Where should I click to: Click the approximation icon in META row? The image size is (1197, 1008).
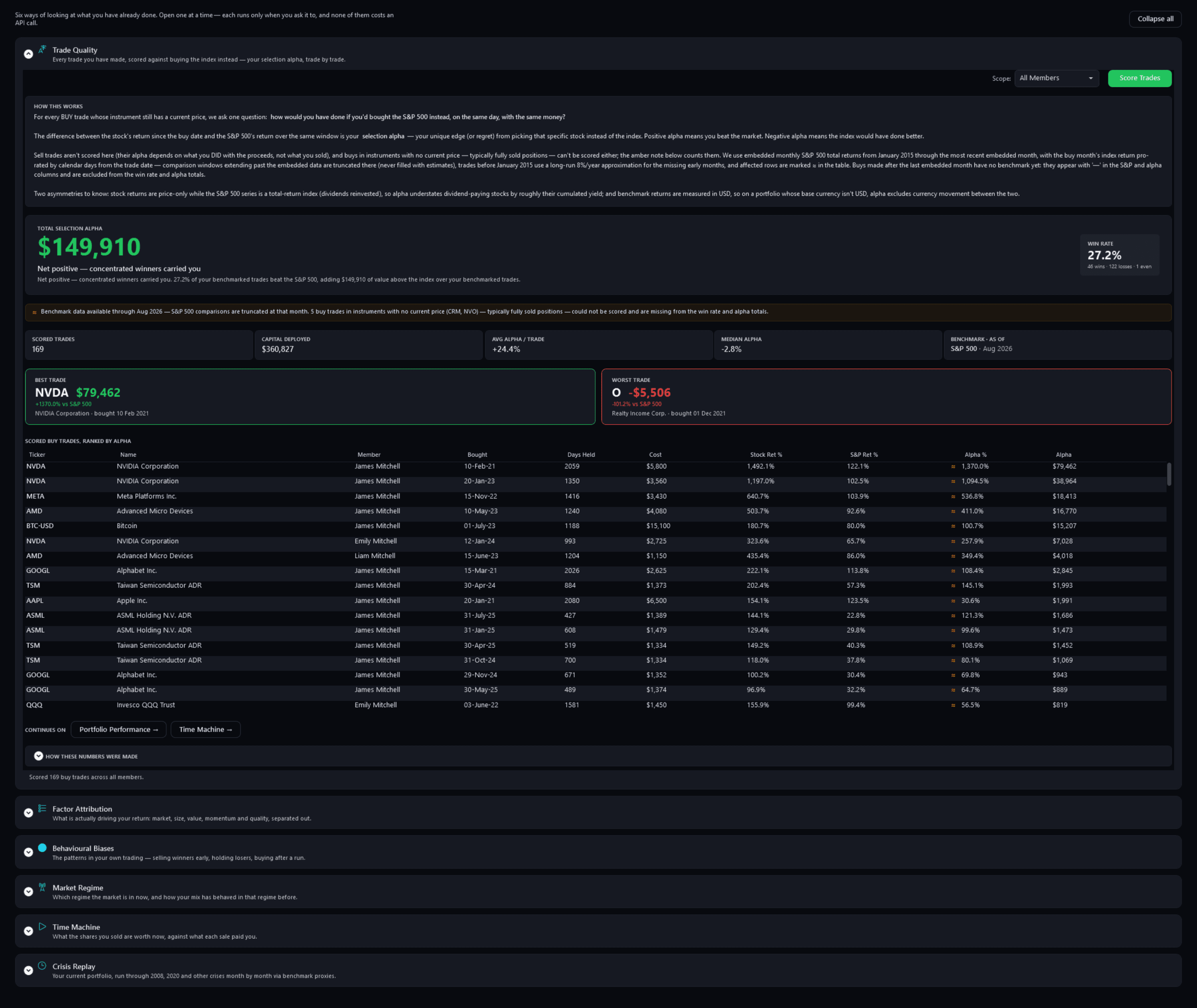point(953,496)
